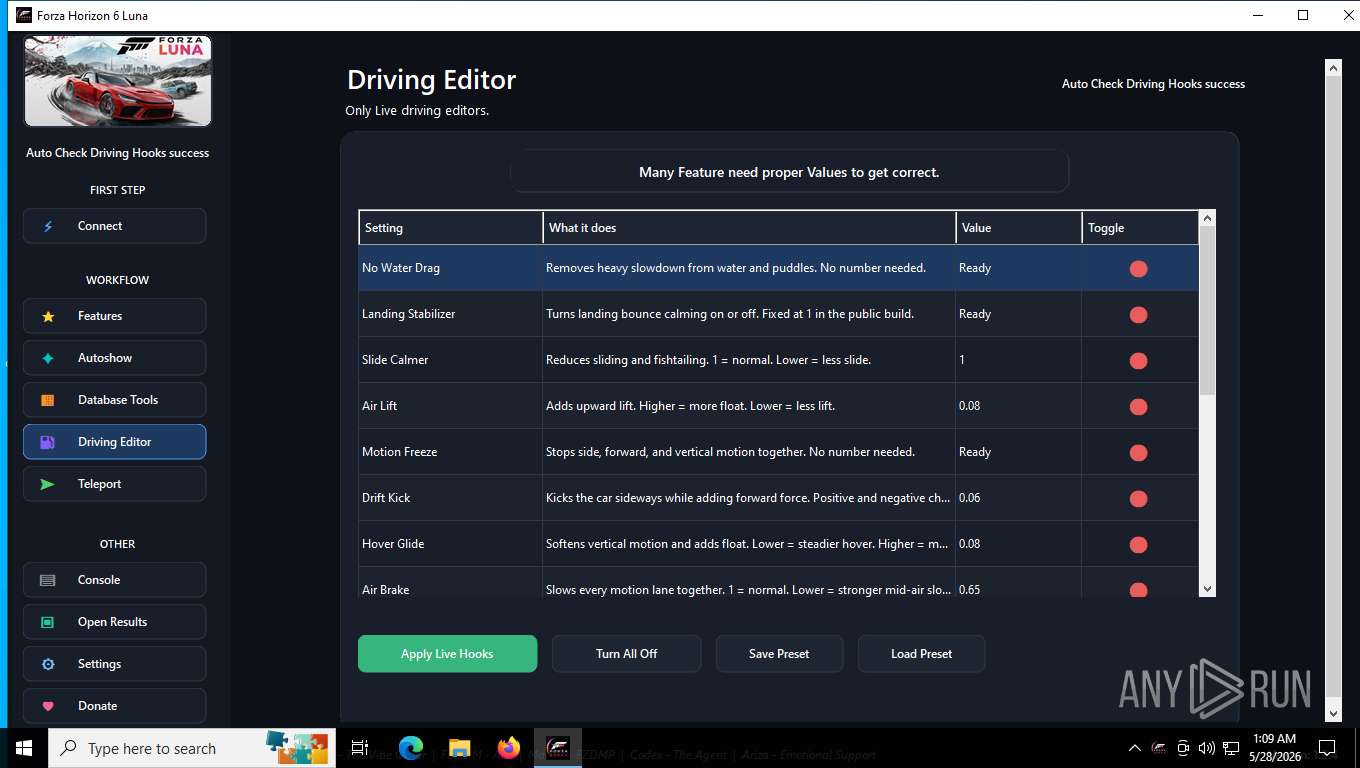Viewport: 1360px width, 768px height.
Task: Toggle Landing Stabilizer on
Action: click(x=1138, y=315)
